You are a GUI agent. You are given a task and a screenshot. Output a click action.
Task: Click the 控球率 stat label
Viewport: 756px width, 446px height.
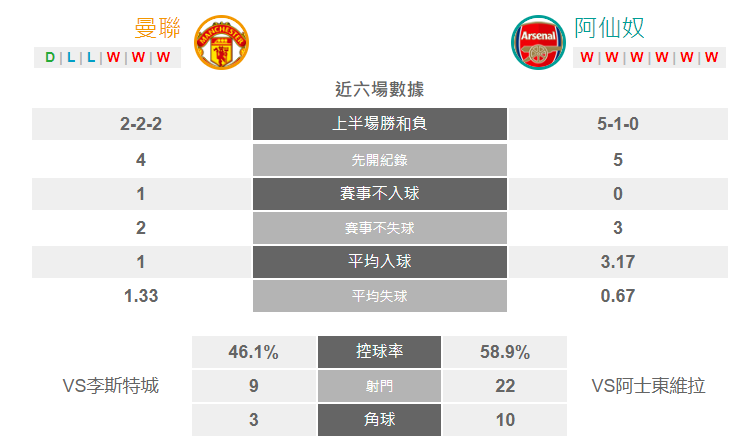point(379,351)
